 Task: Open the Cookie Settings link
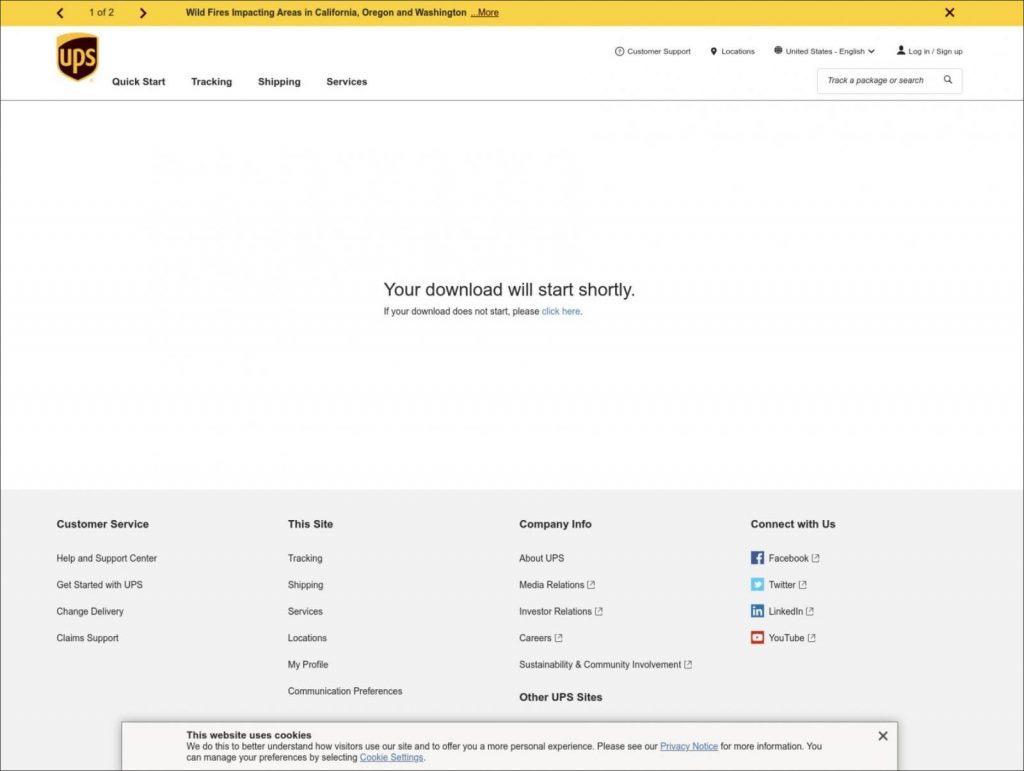391,757
